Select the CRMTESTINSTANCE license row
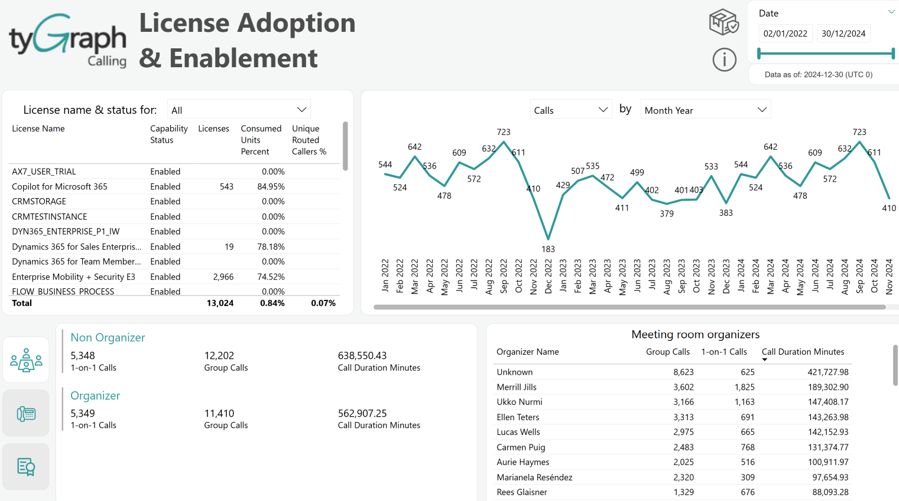899x501 pixels. (x=175, y=217)
